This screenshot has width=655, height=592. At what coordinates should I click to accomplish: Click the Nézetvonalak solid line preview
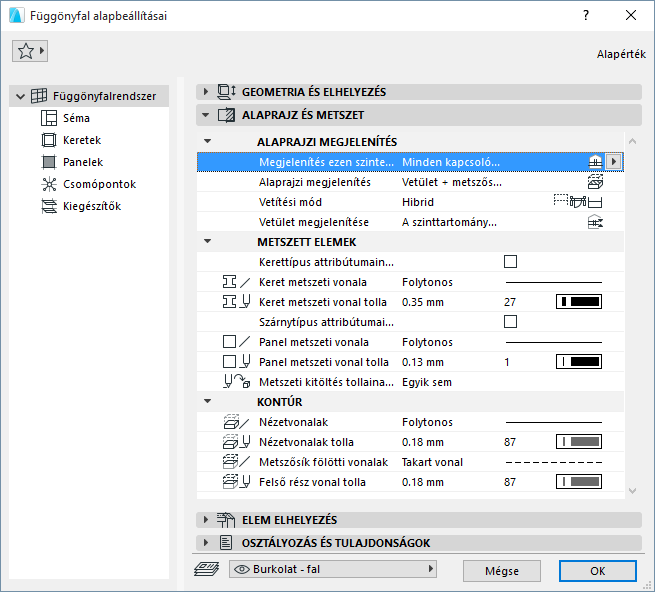(553, 422)
